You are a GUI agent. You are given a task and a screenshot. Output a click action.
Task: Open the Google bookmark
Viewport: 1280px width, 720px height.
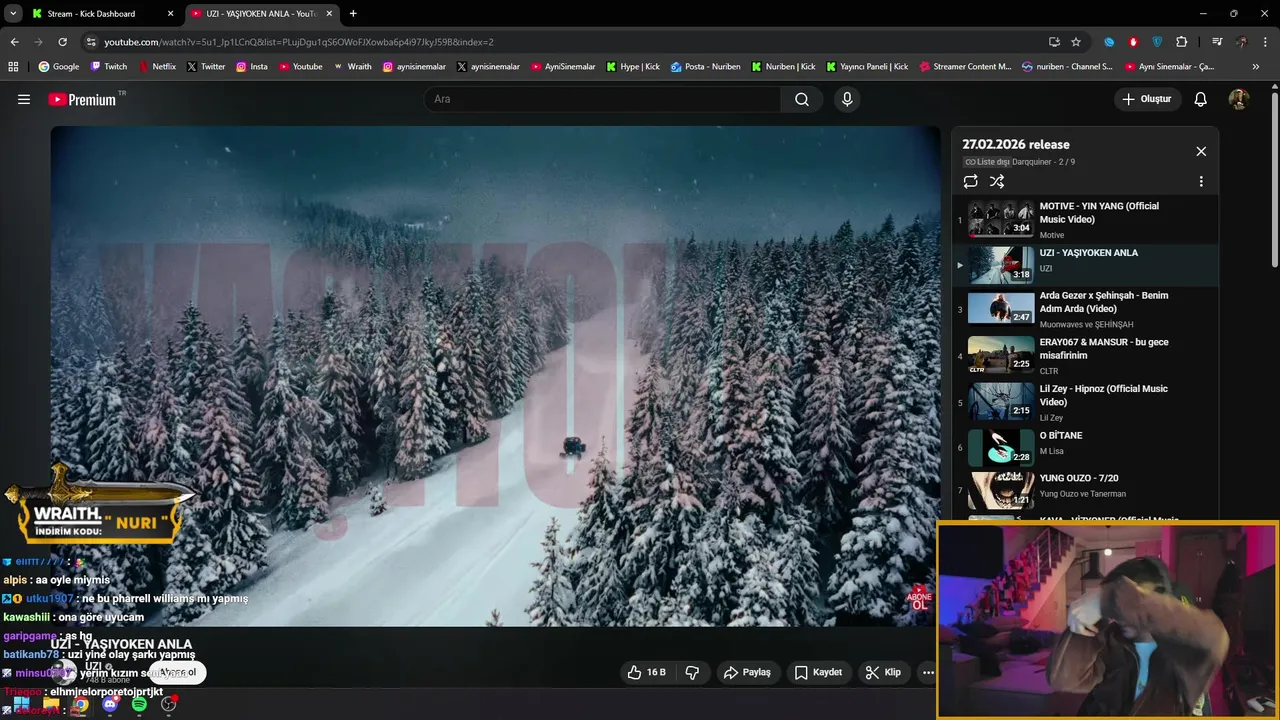[58, 67]
